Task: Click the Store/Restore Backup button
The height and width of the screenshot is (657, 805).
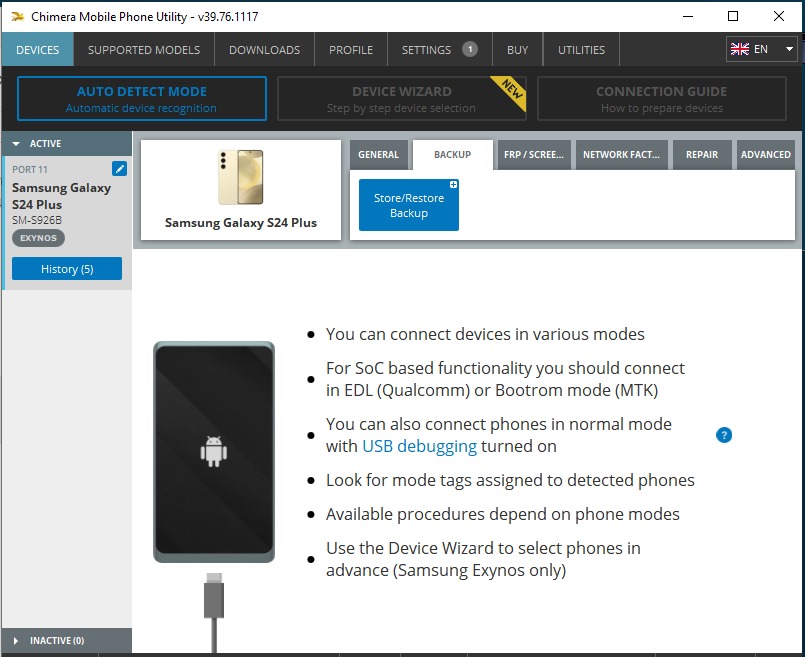Action: (x=409, y=205)
